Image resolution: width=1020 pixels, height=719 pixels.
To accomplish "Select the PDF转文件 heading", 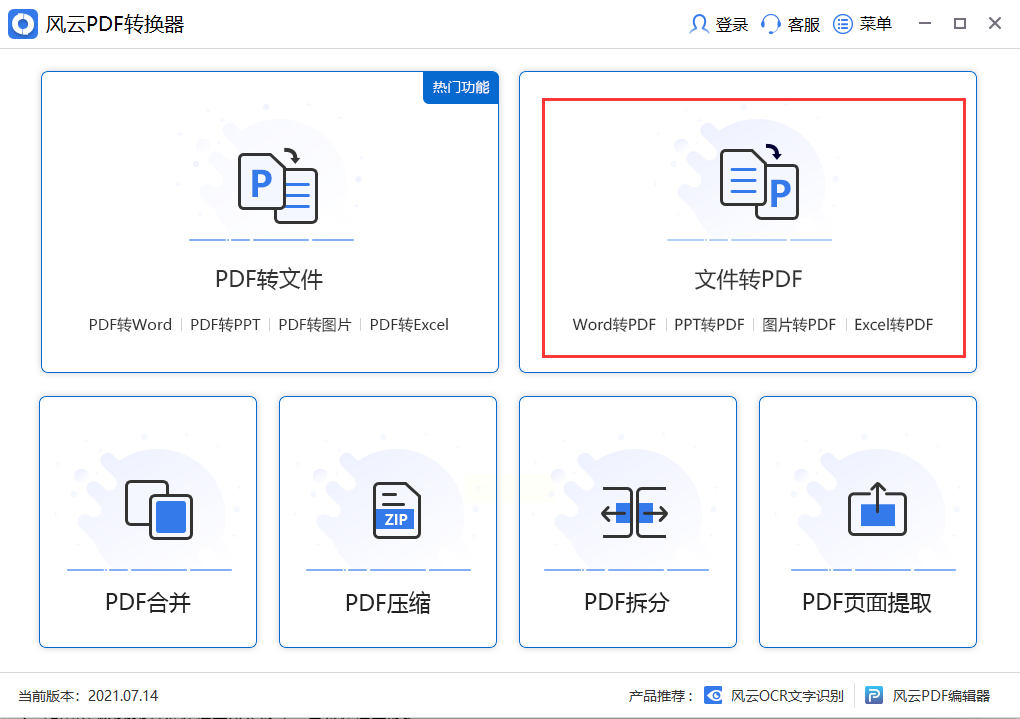I will click(x=269, y=279).
